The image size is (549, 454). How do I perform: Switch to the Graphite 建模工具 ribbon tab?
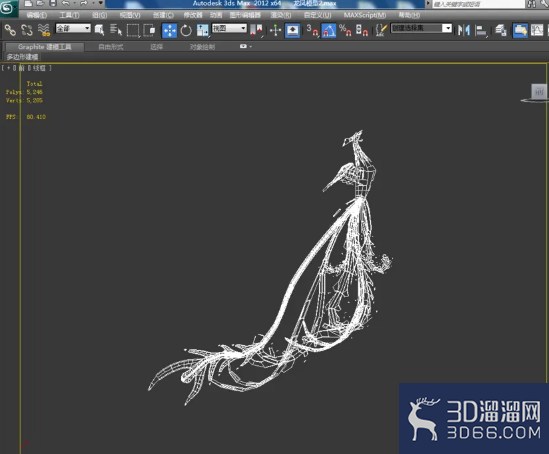[44, 47]
